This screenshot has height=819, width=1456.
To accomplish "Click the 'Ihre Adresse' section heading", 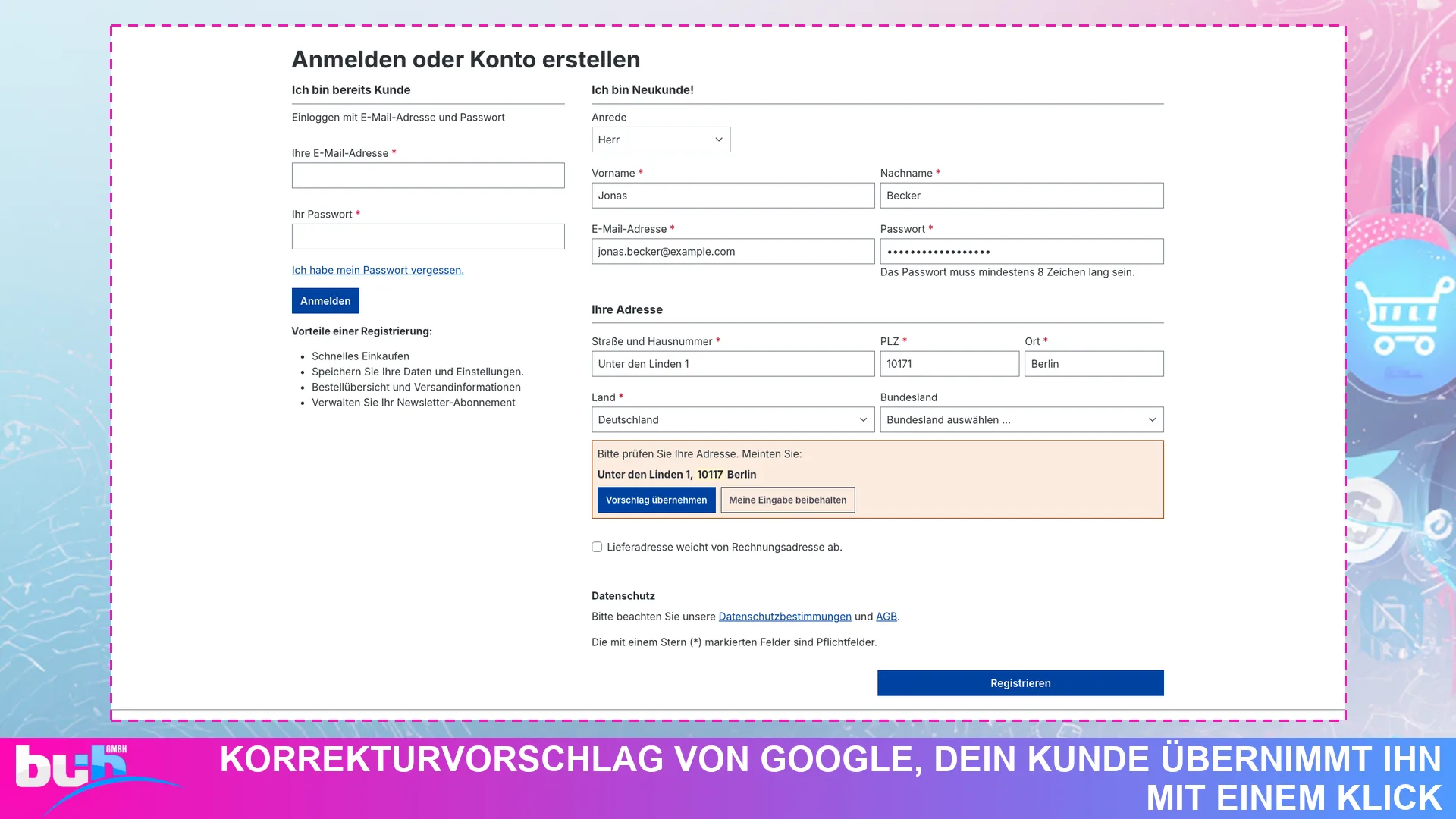I will coord(627,309).
